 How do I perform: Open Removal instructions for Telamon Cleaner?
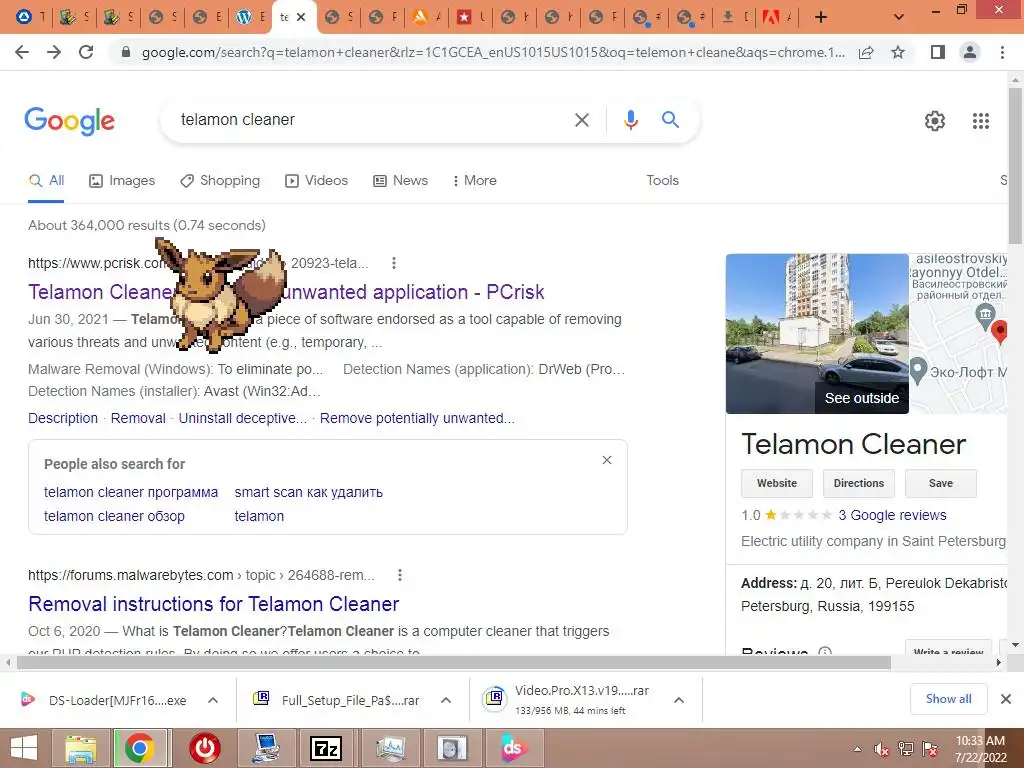(214, 604)
